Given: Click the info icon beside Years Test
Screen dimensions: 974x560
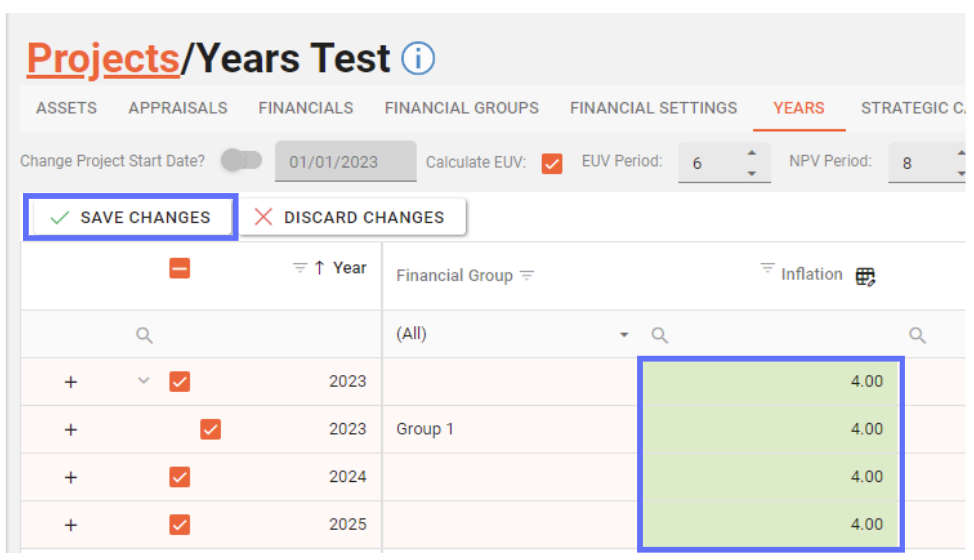Looking at the screenshot, I should pyautogui.click(x=418, y=59).
